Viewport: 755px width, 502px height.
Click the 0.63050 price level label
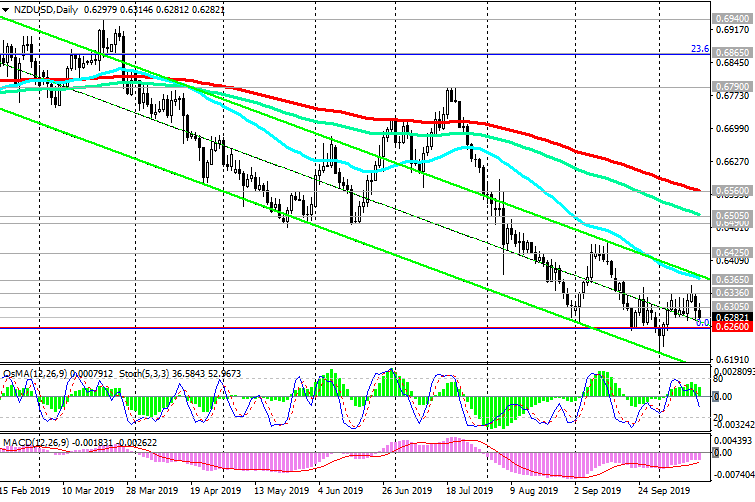pos(732,307)
